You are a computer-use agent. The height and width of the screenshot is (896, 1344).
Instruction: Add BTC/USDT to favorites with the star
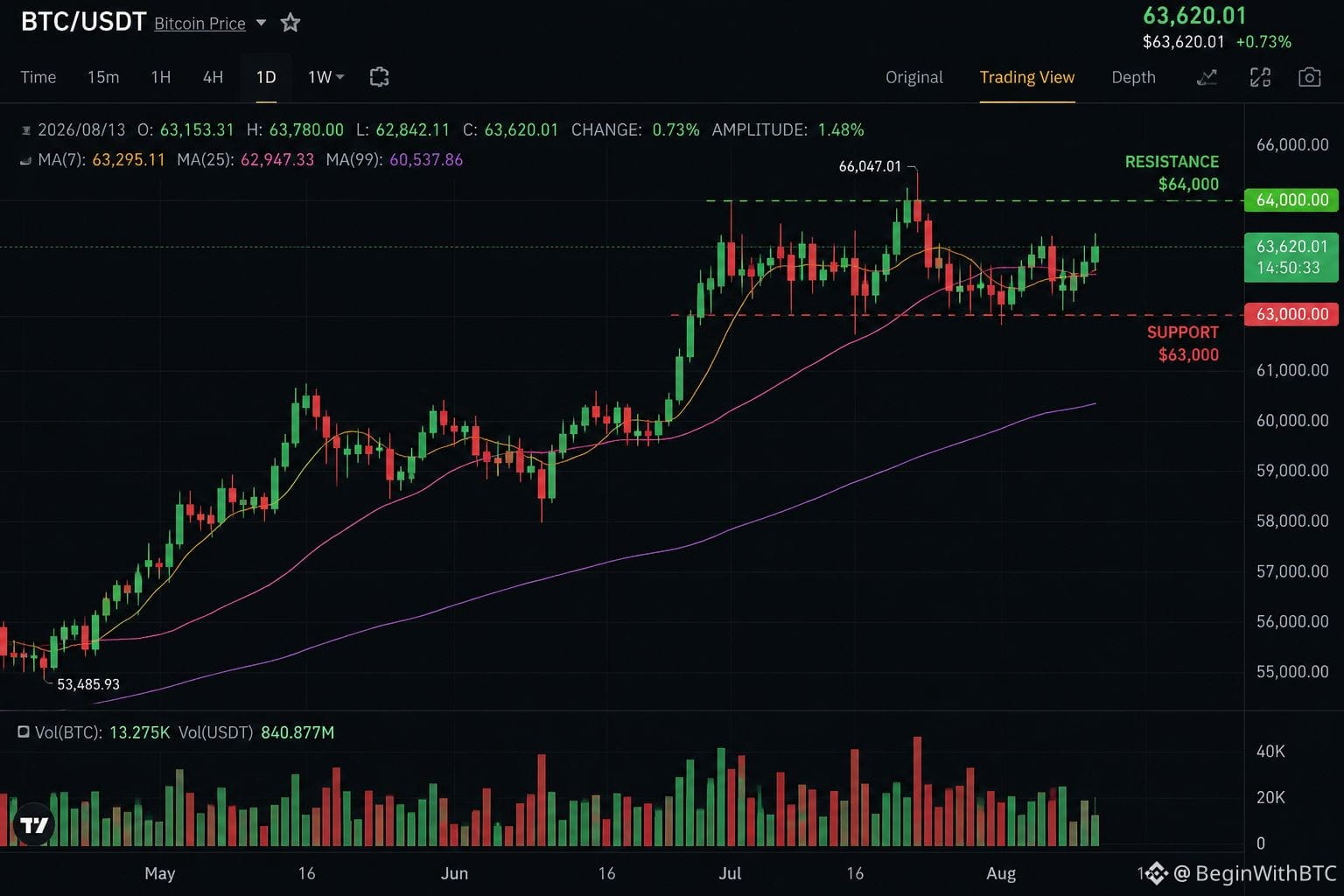pyautogui.click(x=290, y=23)
